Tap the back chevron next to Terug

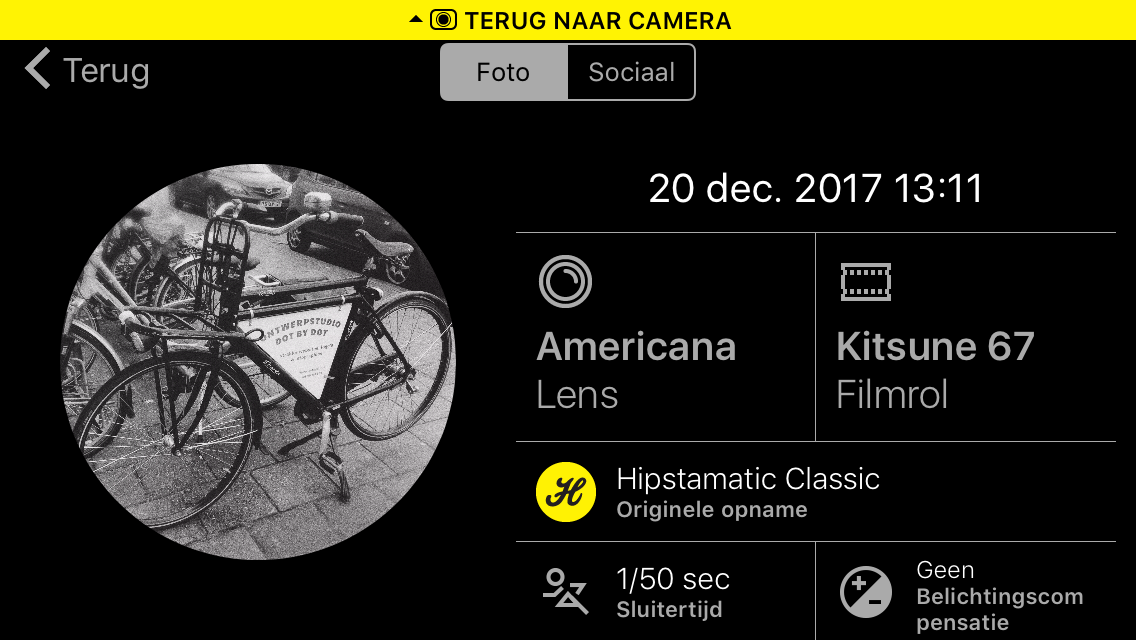point(38,69)
